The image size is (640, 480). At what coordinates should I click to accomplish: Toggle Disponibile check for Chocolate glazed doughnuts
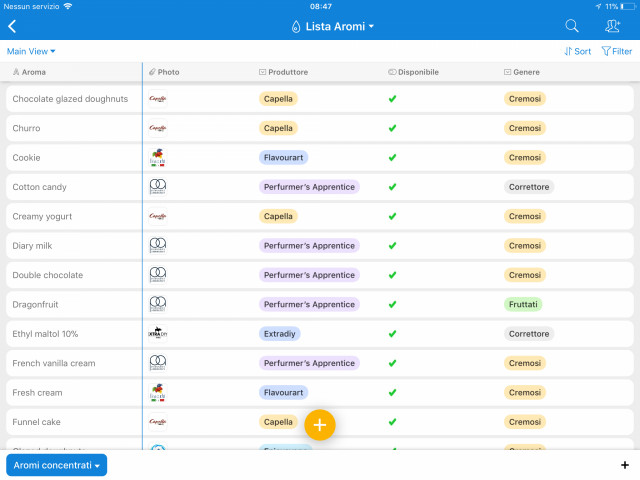click(392, 99)
